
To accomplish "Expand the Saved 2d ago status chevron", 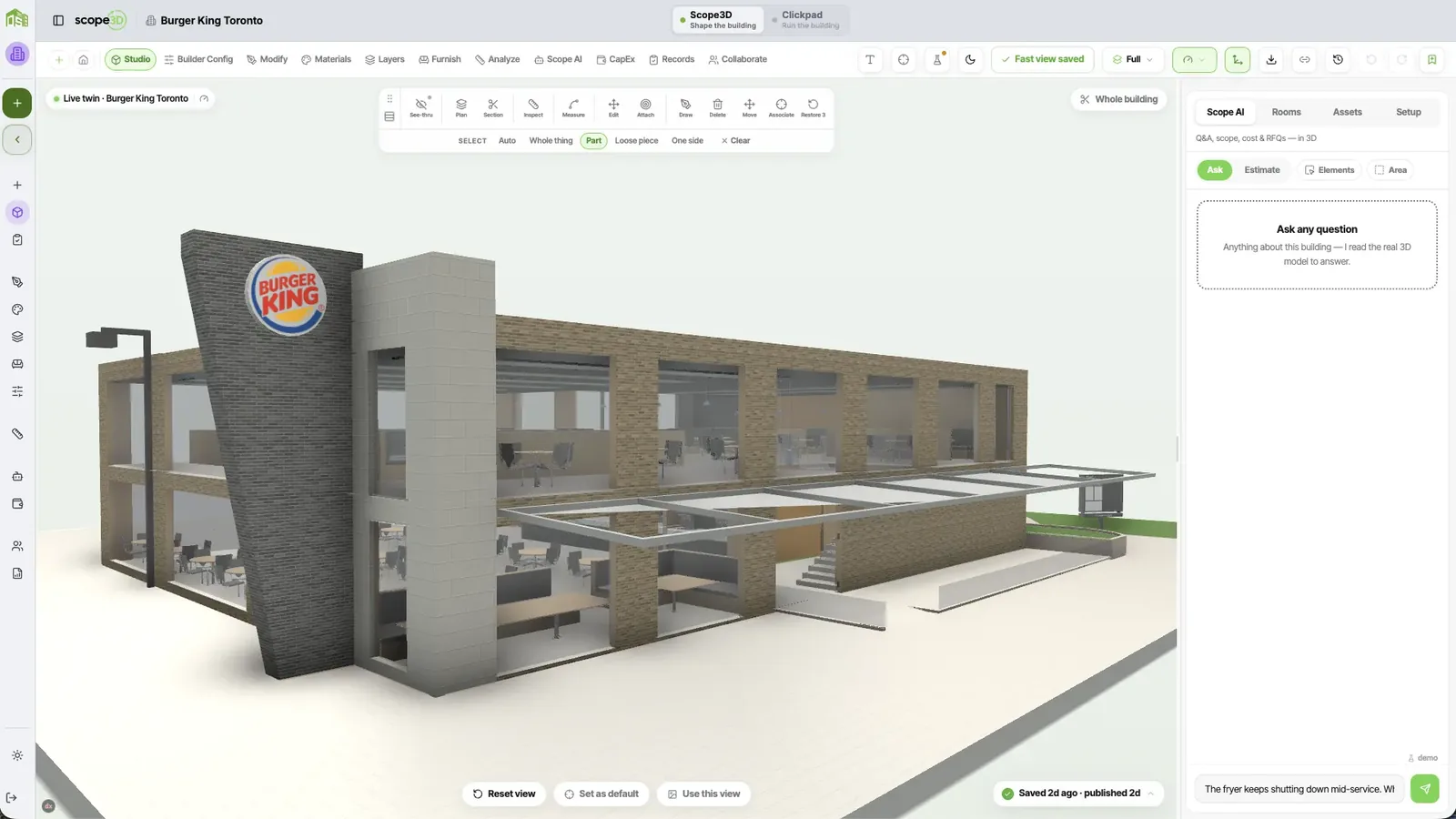I will [x=1150, y=794].
